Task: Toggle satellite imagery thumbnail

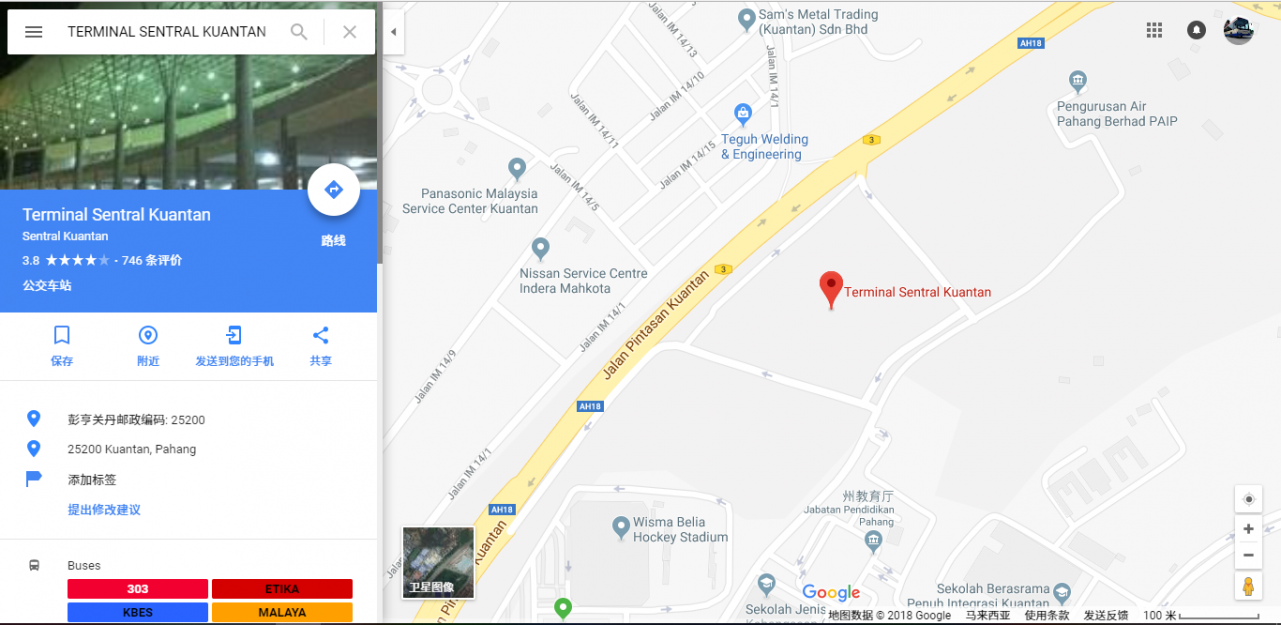Action: [438, 562]
